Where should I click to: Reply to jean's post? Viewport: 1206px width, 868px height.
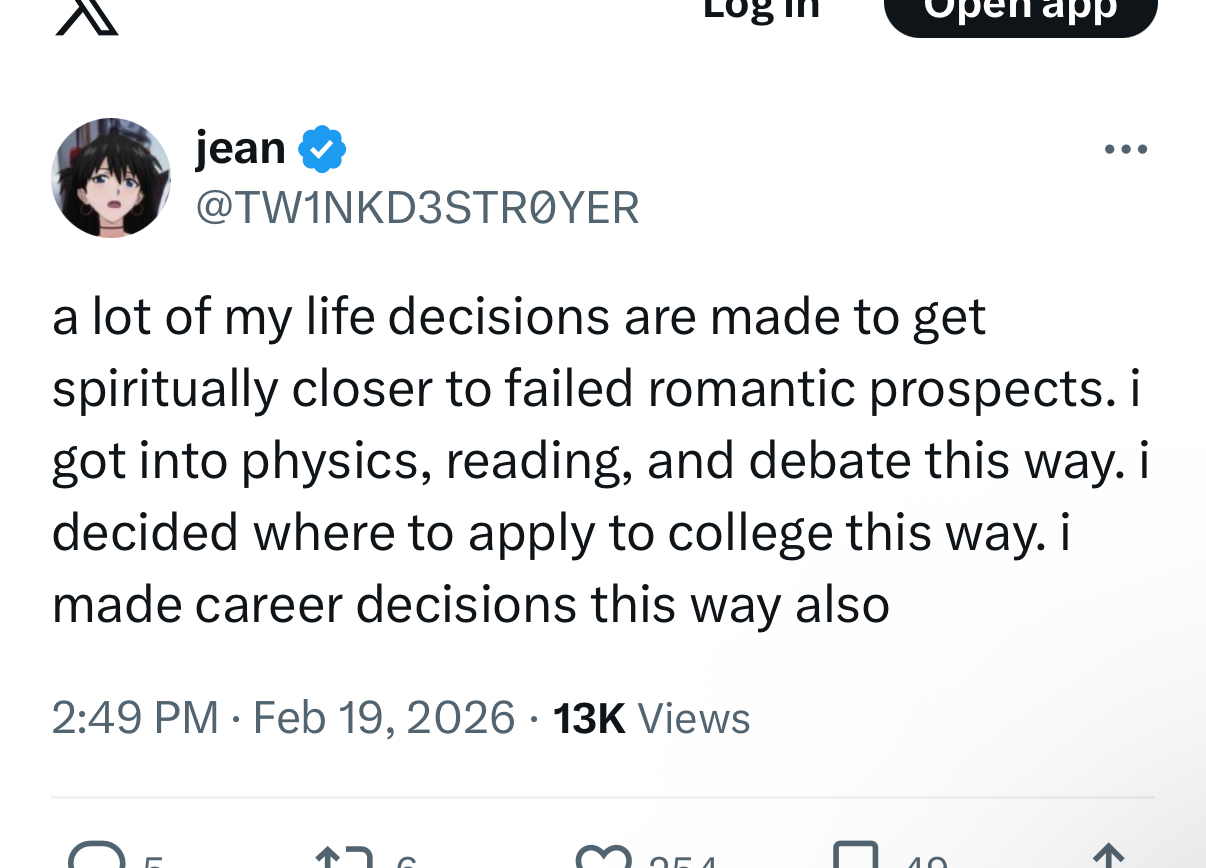tap(96, 858)
